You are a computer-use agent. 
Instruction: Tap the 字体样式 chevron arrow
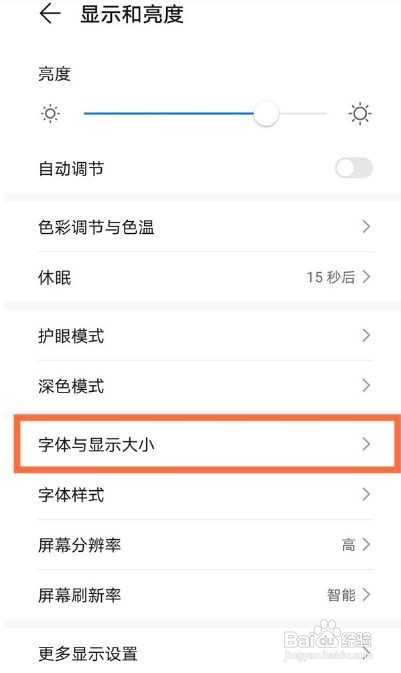(366, 494)
